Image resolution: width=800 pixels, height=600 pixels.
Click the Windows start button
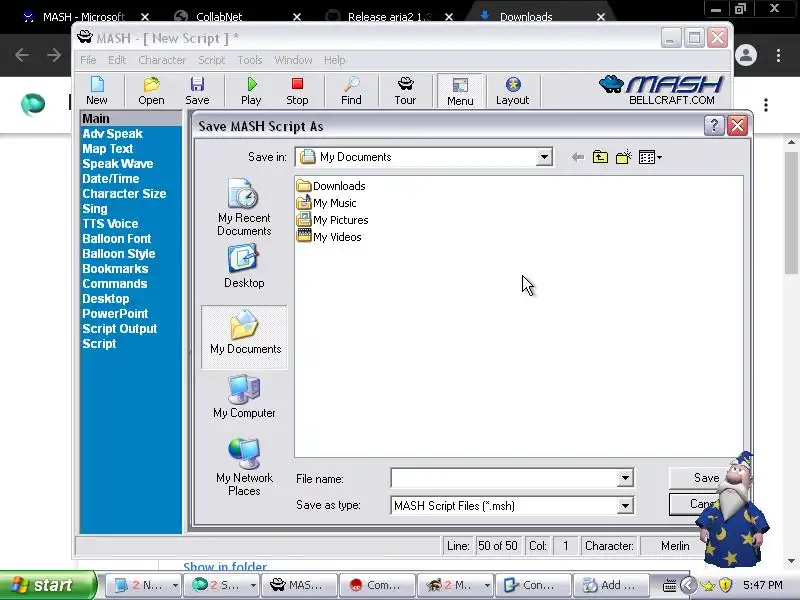[48, 585]
